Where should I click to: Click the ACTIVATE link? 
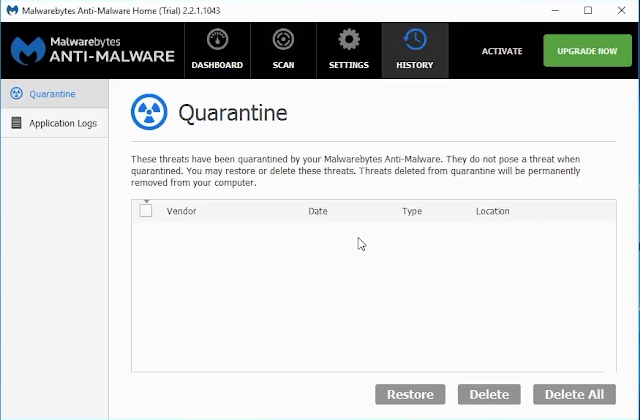click(502, 51)
